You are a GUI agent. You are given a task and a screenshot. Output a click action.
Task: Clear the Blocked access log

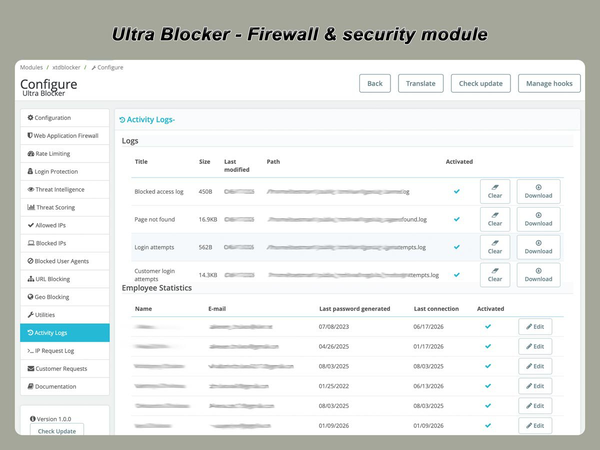[495, 191]
